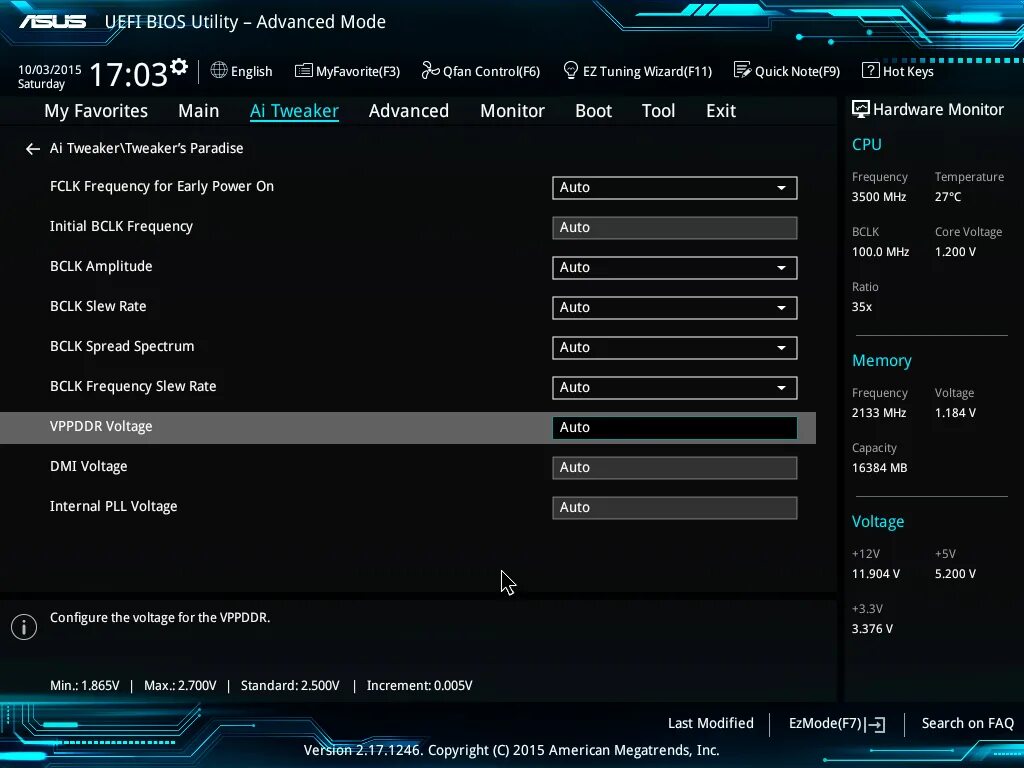Click the 17:03 clock display
The height and width of the screenshot is (768, 1024).
(129, 74)
